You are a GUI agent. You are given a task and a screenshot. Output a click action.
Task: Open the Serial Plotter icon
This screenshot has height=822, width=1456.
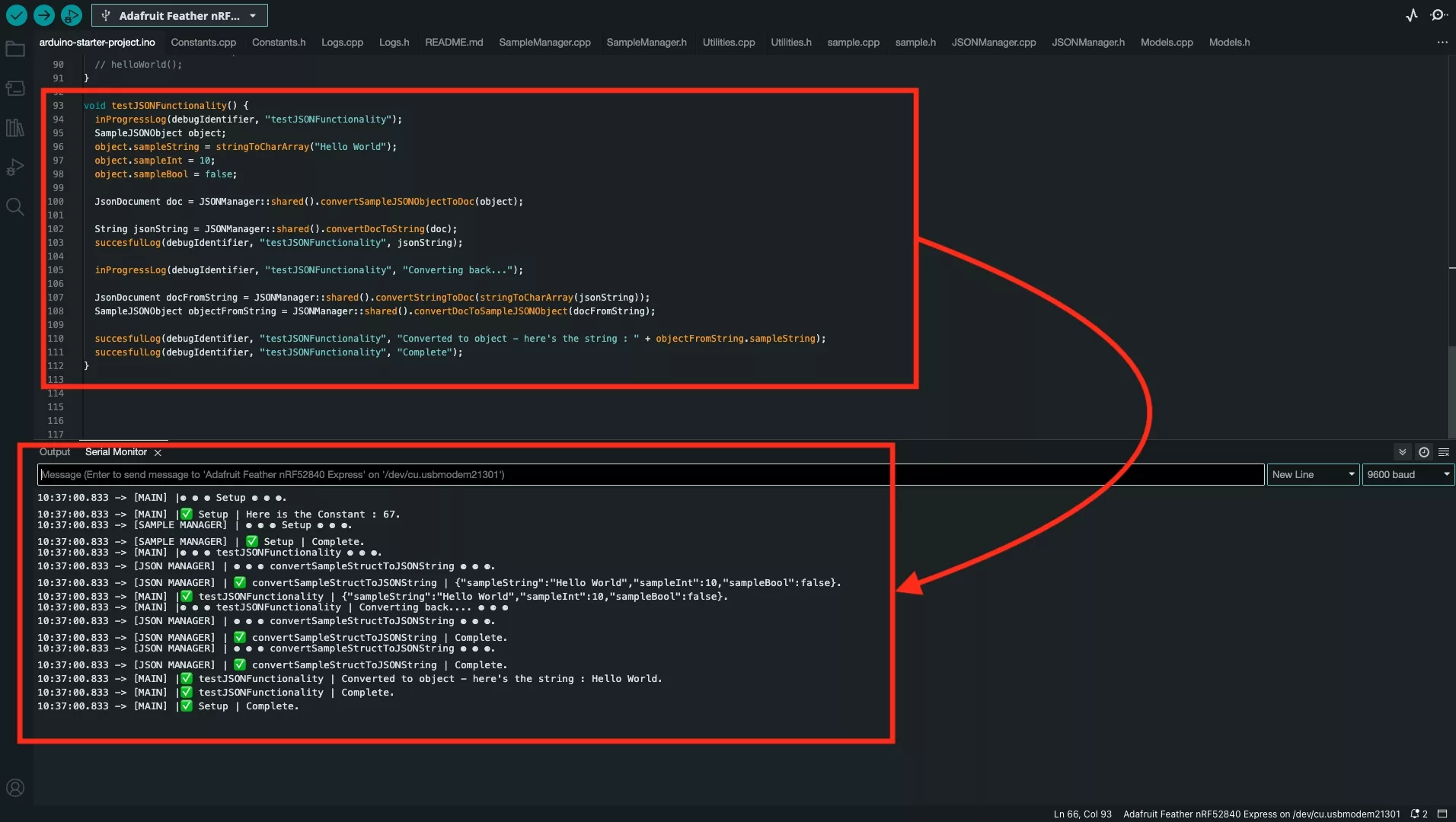point(1411,15)
